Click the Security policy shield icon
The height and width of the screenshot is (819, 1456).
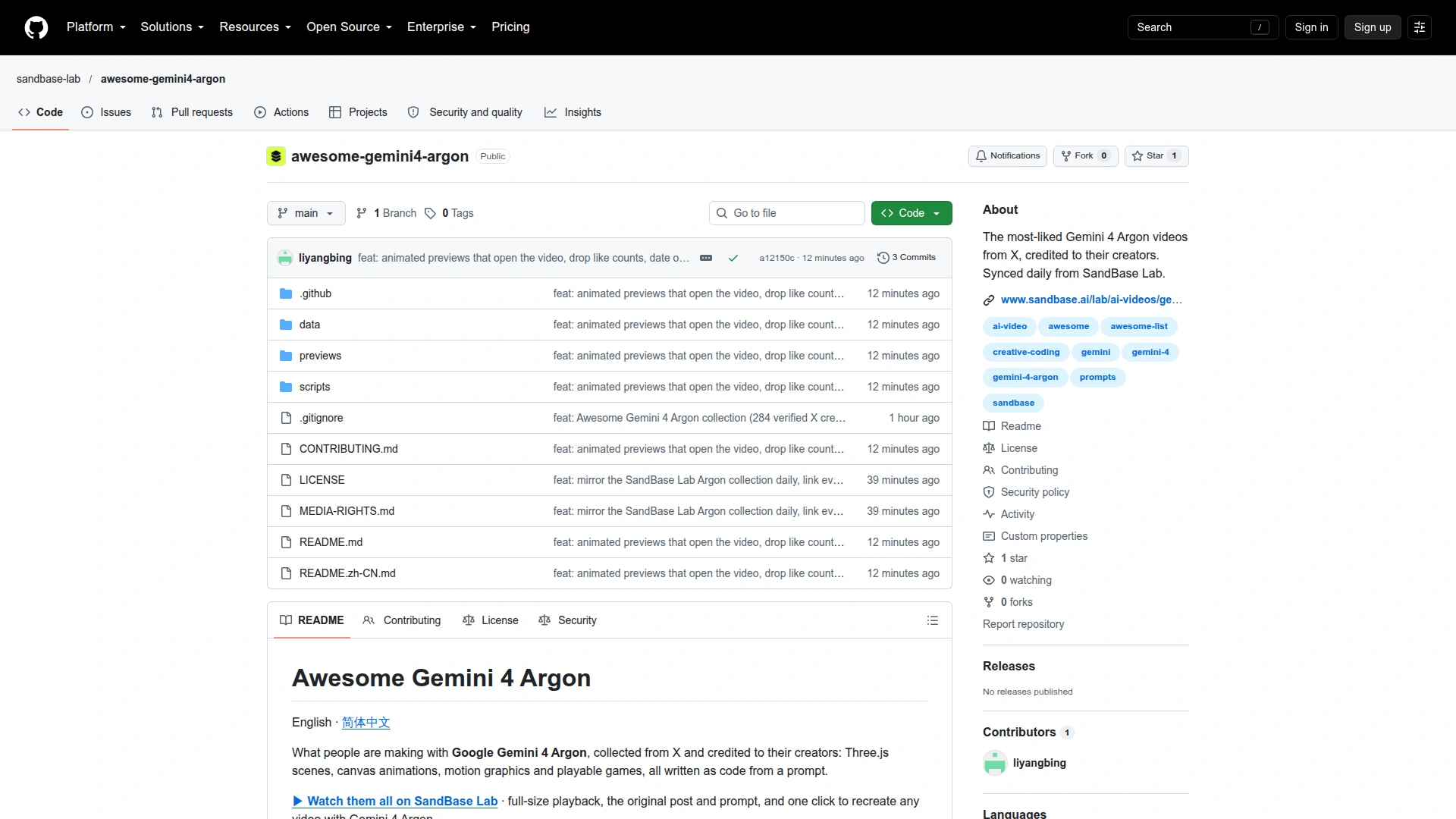pyautogui.click(x=989, y=492)
